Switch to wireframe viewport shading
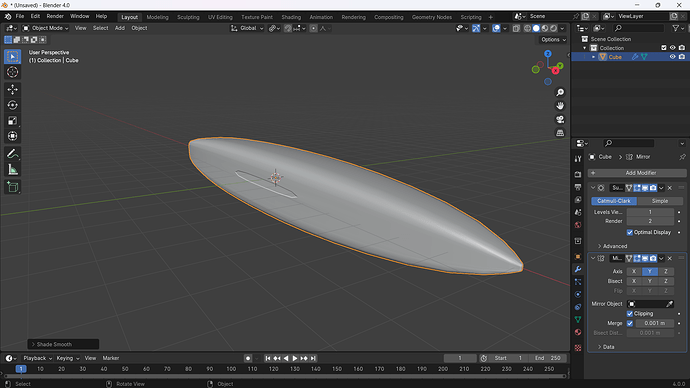This screenshot has height=388, width=690. click(x=527, y=28)
